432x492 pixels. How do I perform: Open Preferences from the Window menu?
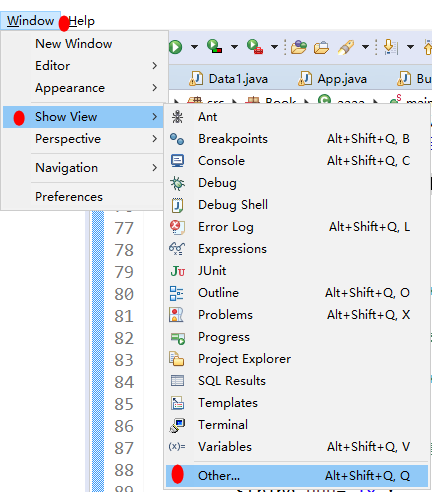coord(83,197)
